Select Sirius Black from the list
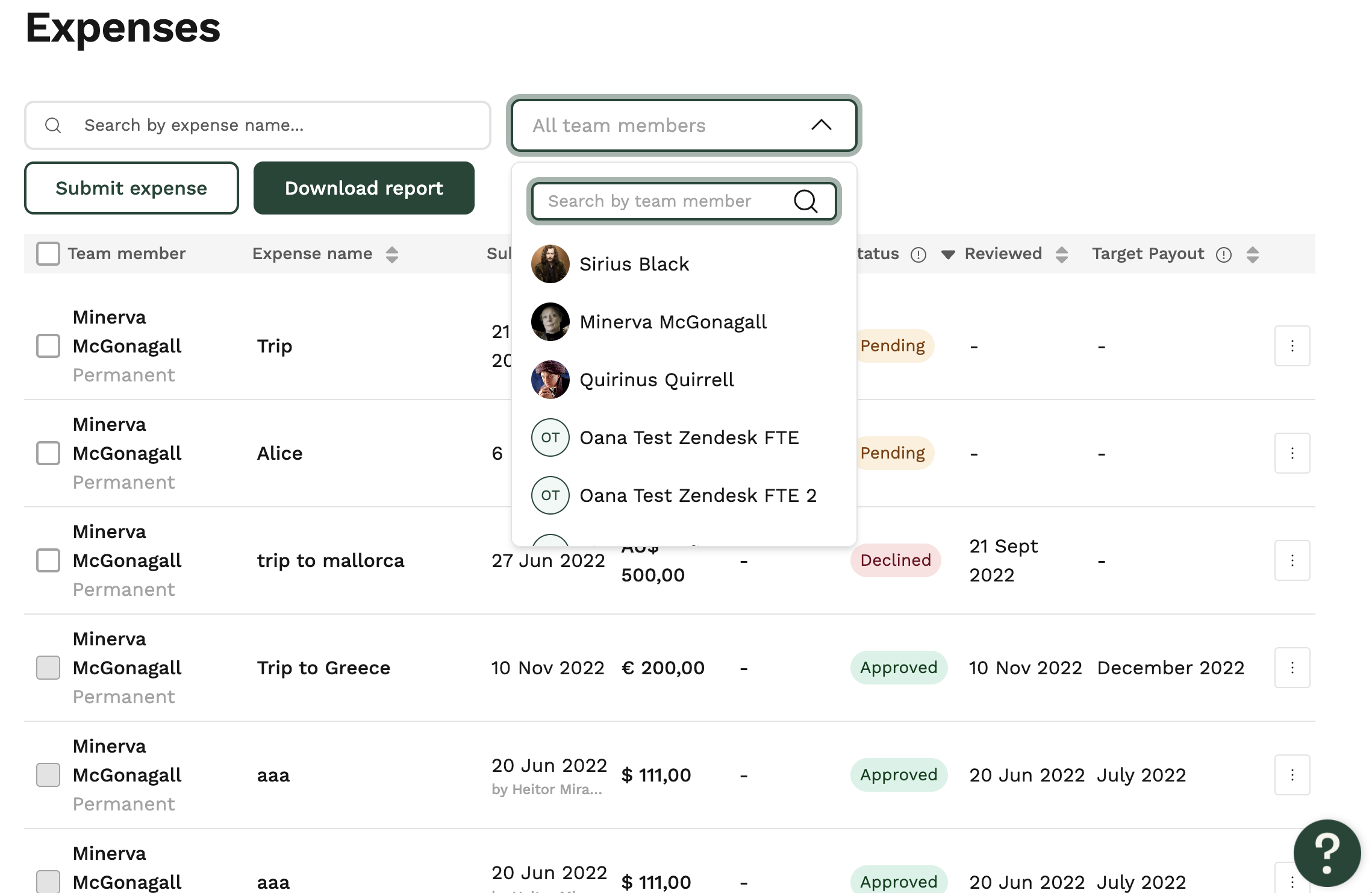 pos(684,264)
